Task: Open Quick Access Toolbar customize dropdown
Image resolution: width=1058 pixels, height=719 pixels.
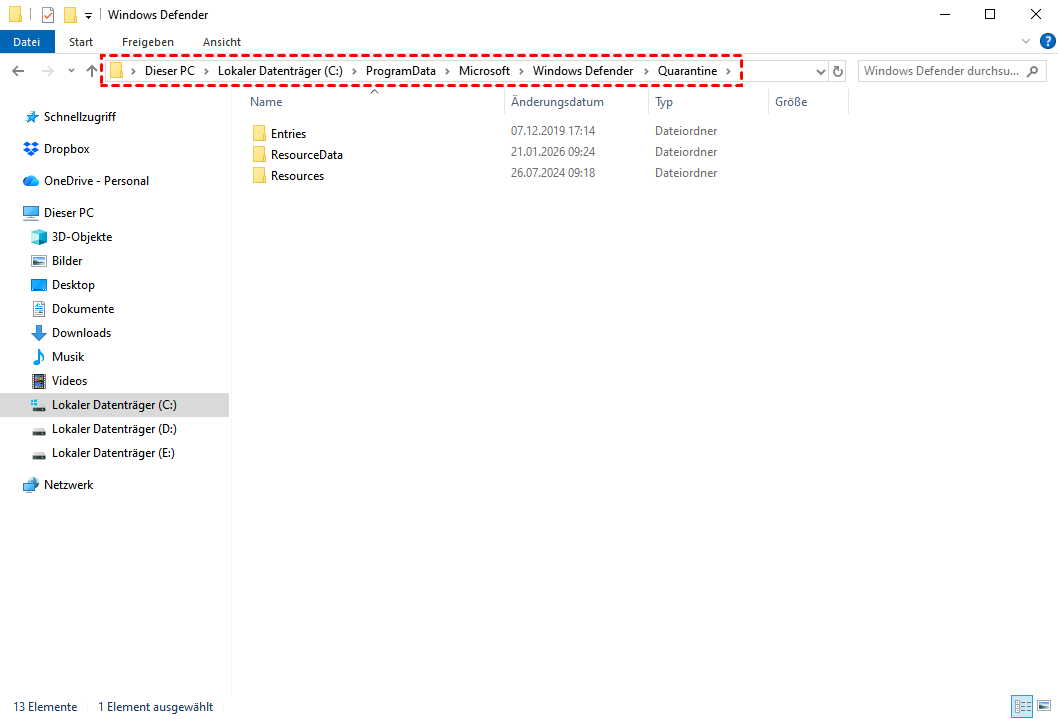Action: (88, 15)
